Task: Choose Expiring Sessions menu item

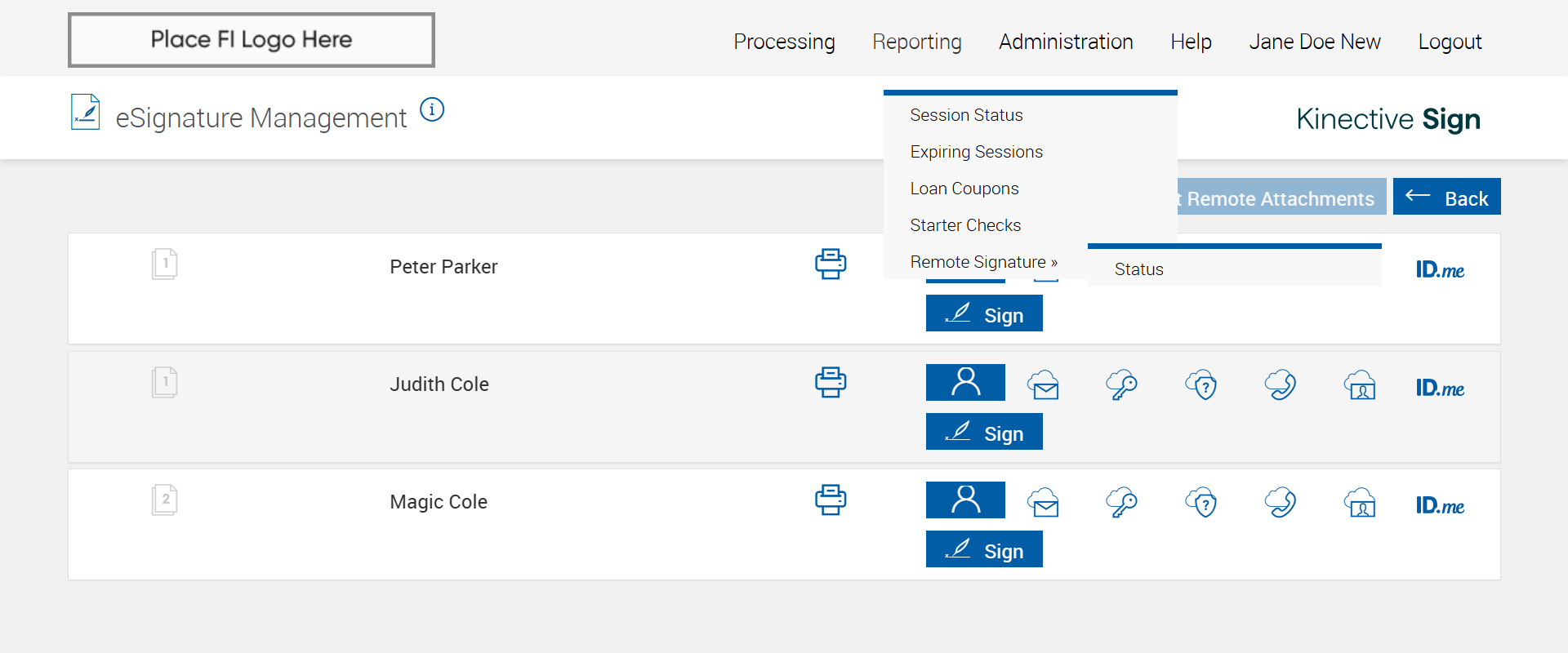Action: click(x=976, y=152)
